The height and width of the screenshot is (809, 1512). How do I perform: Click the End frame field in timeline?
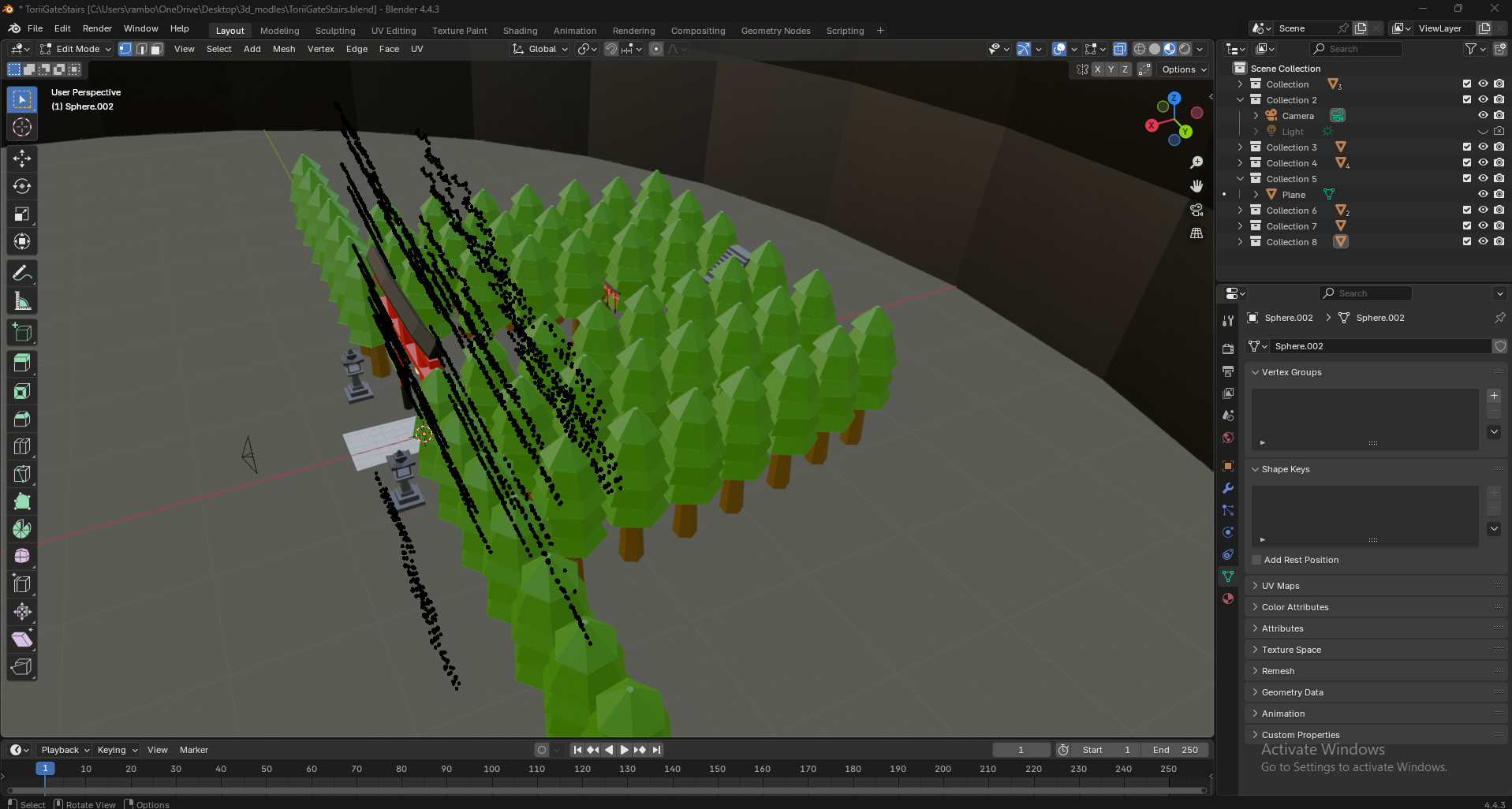(x=1177, y=750)
